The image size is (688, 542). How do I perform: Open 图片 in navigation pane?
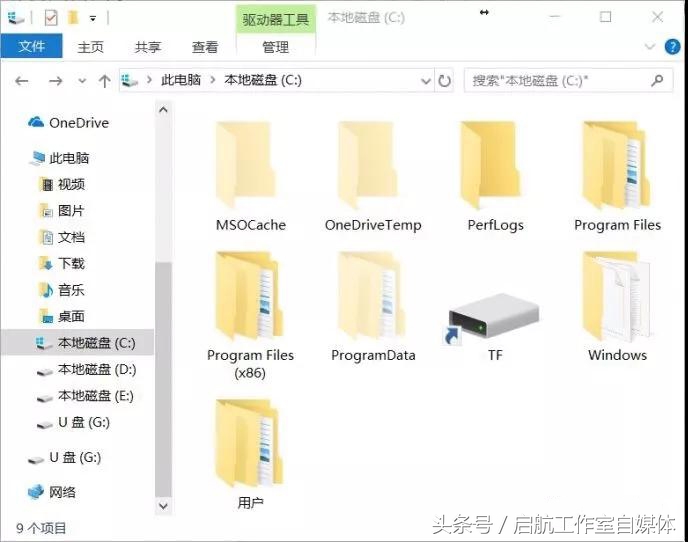[x=62, y=211]
